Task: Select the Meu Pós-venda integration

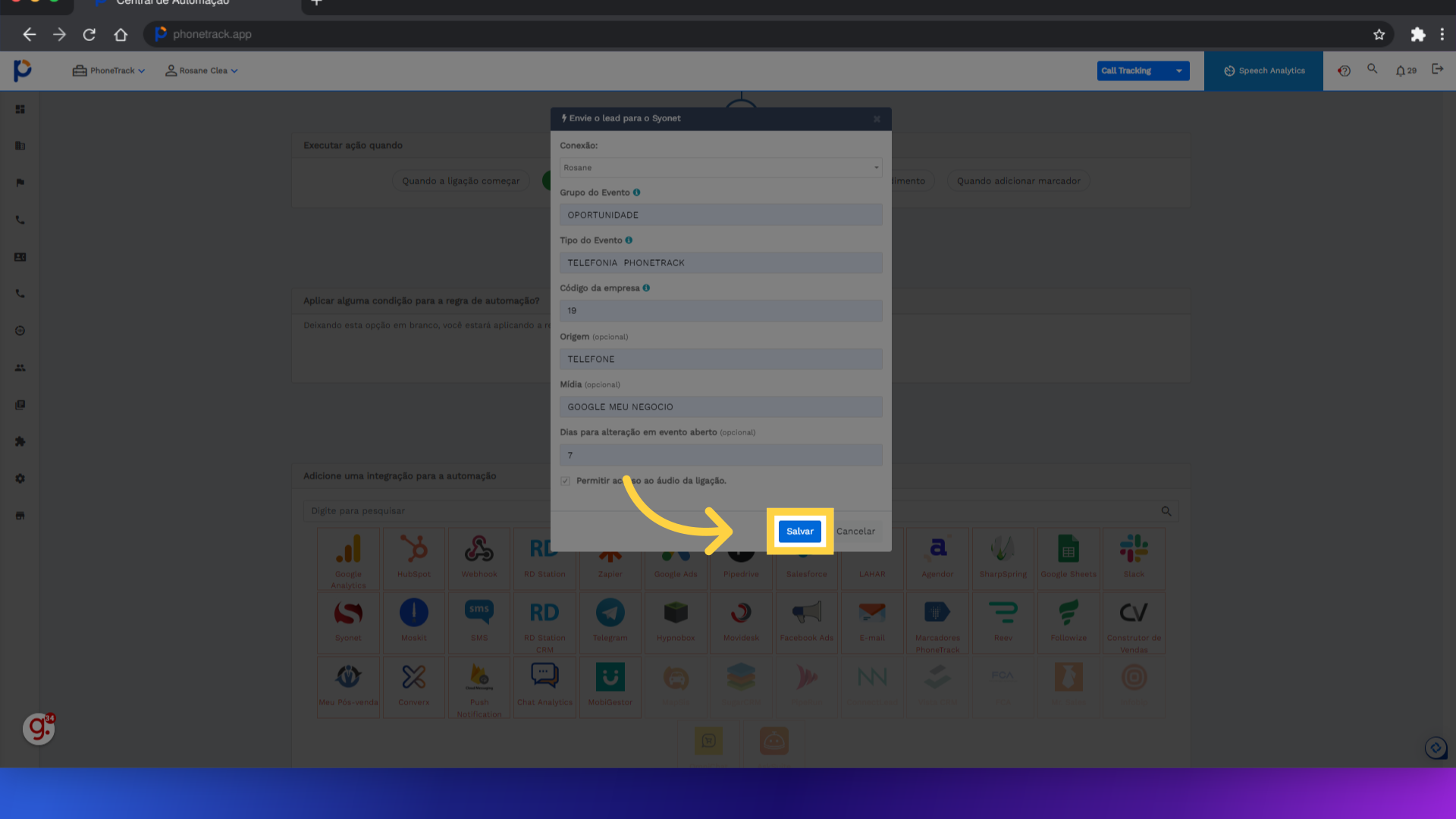Action: coord(348,687)
